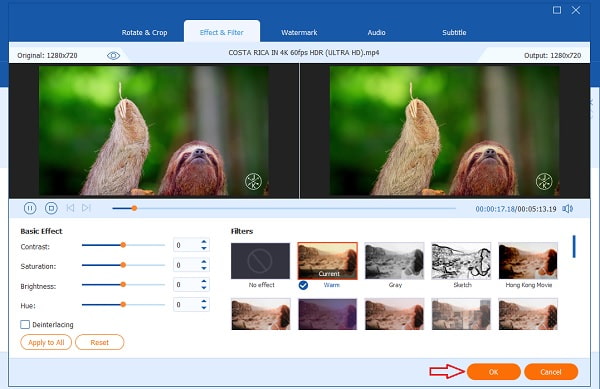Jump to next frame
Image resolution: width=600 pixels, height=389 pixels.
tap(86, 208)
